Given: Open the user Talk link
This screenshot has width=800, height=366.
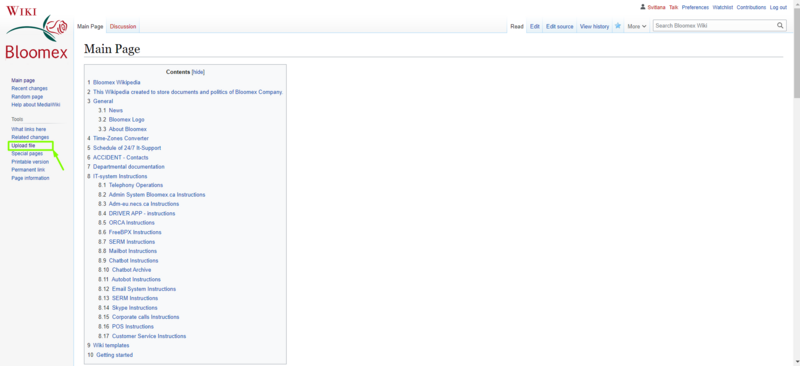Looking at the screenshot, I should point(673,8).
